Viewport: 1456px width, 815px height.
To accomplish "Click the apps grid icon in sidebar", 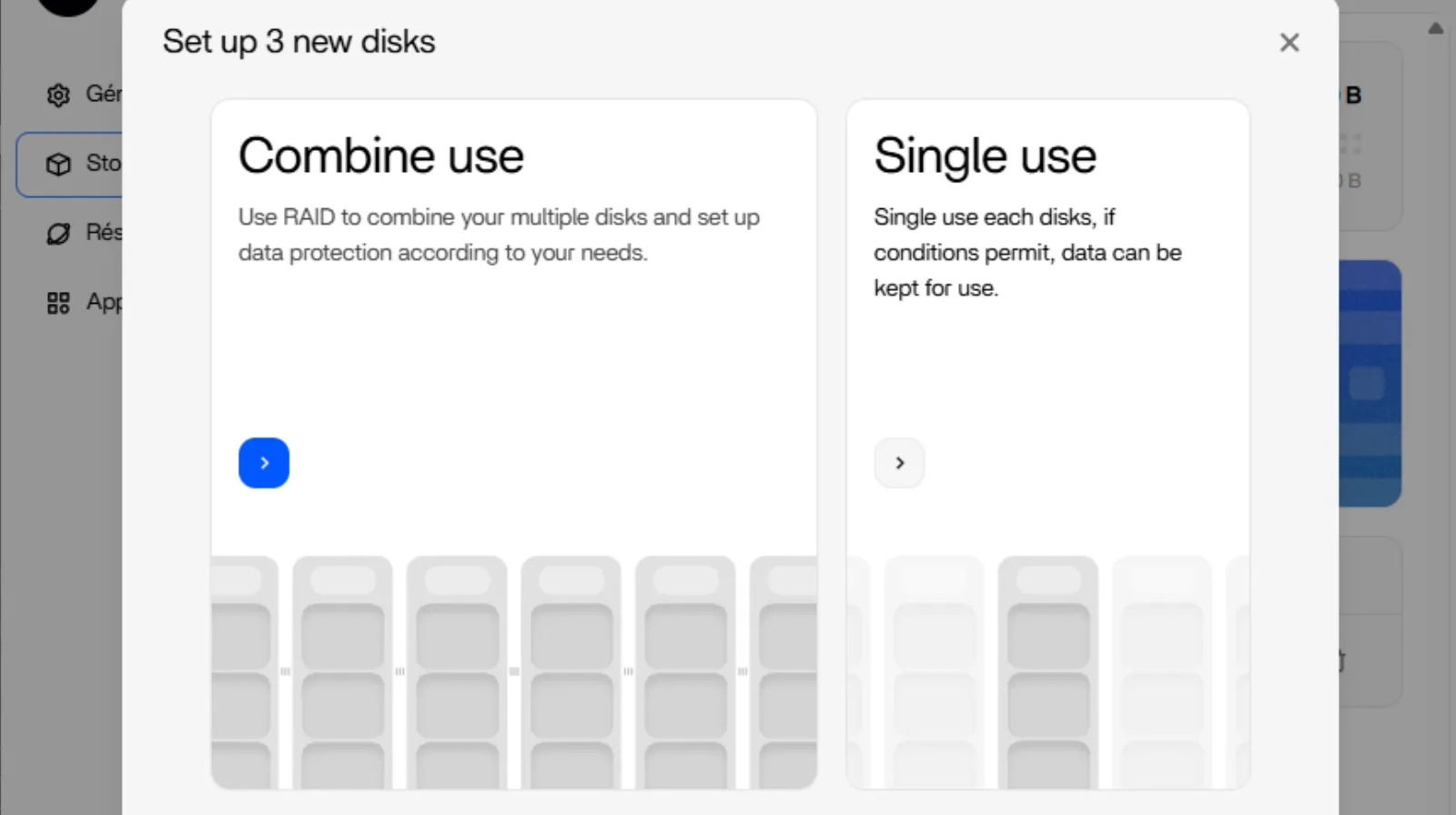I will tap(58, 303).
